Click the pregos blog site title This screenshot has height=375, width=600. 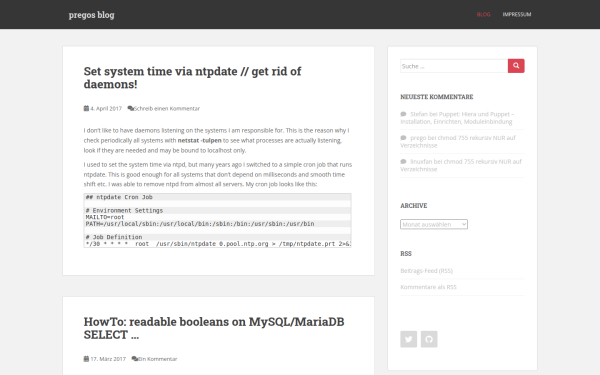(x=91, y=15)
